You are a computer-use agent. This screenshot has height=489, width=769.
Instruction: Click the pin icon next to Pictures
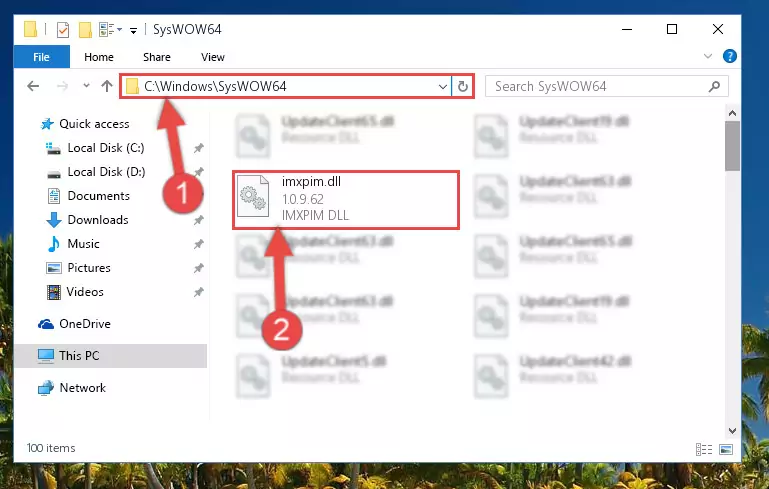[199, 268]
